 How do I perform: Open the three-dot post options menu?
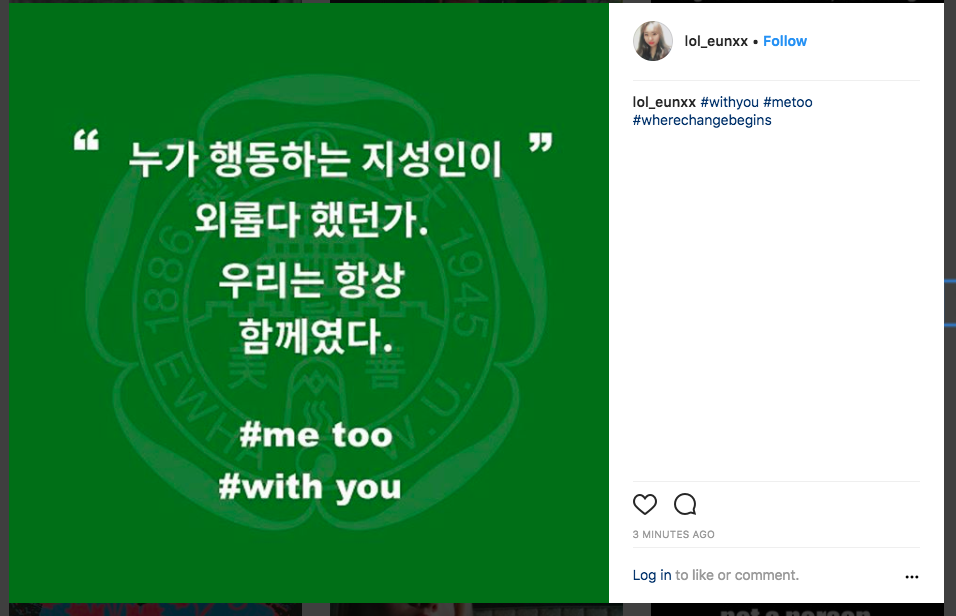(912, 575)
